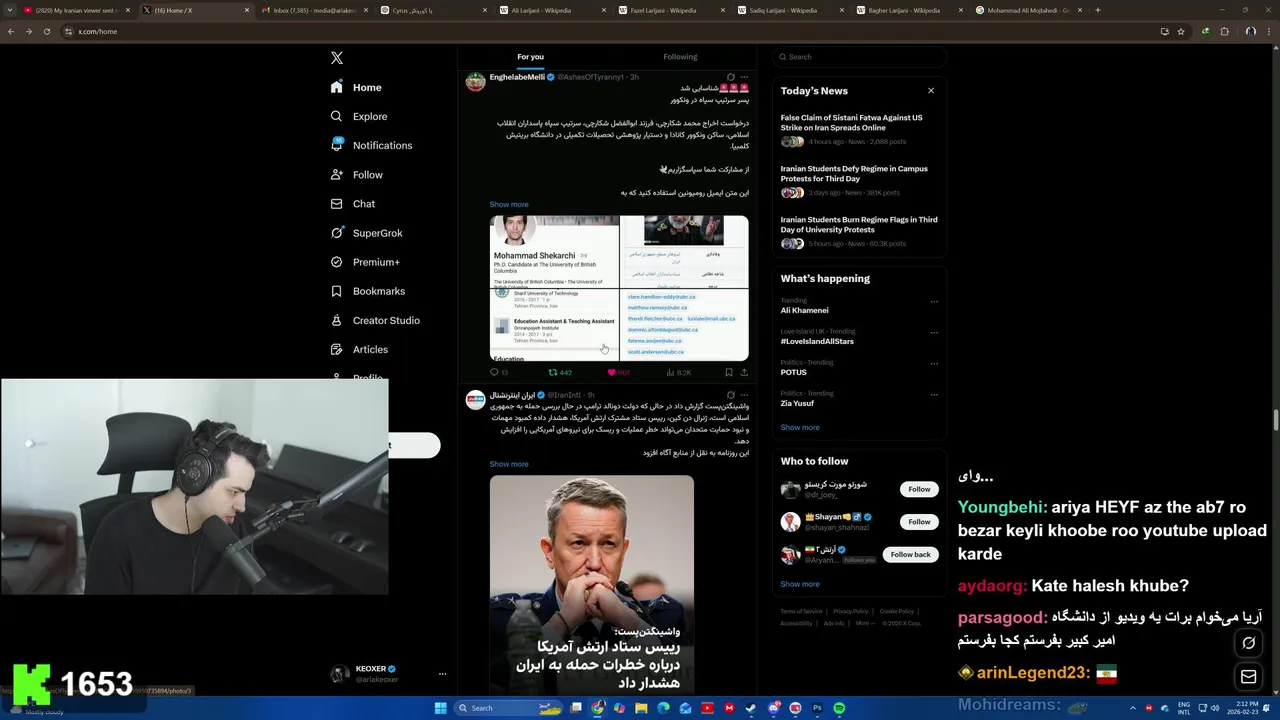The height and width of the screenshot is (720, 1280).
Task: Open more options on the IranIntl post
Action: [x=743, y=395]
